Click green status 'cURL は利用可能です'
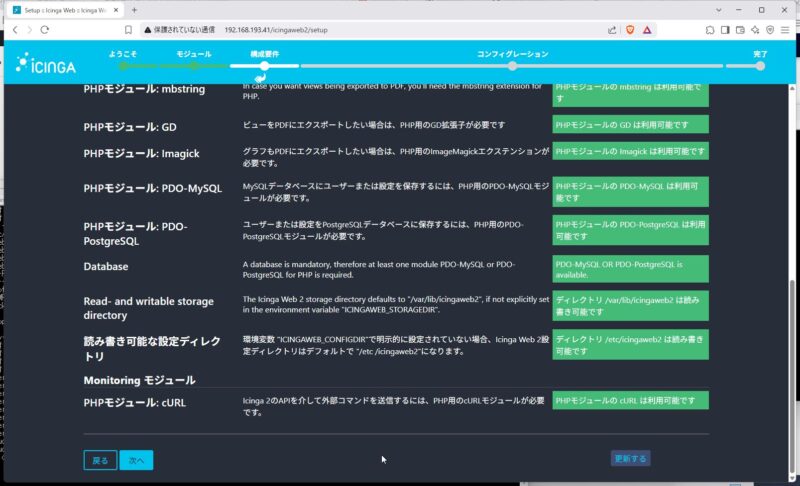Image resolution: width=800 pixels, height=486 pixels. click(x=631, y=400)
